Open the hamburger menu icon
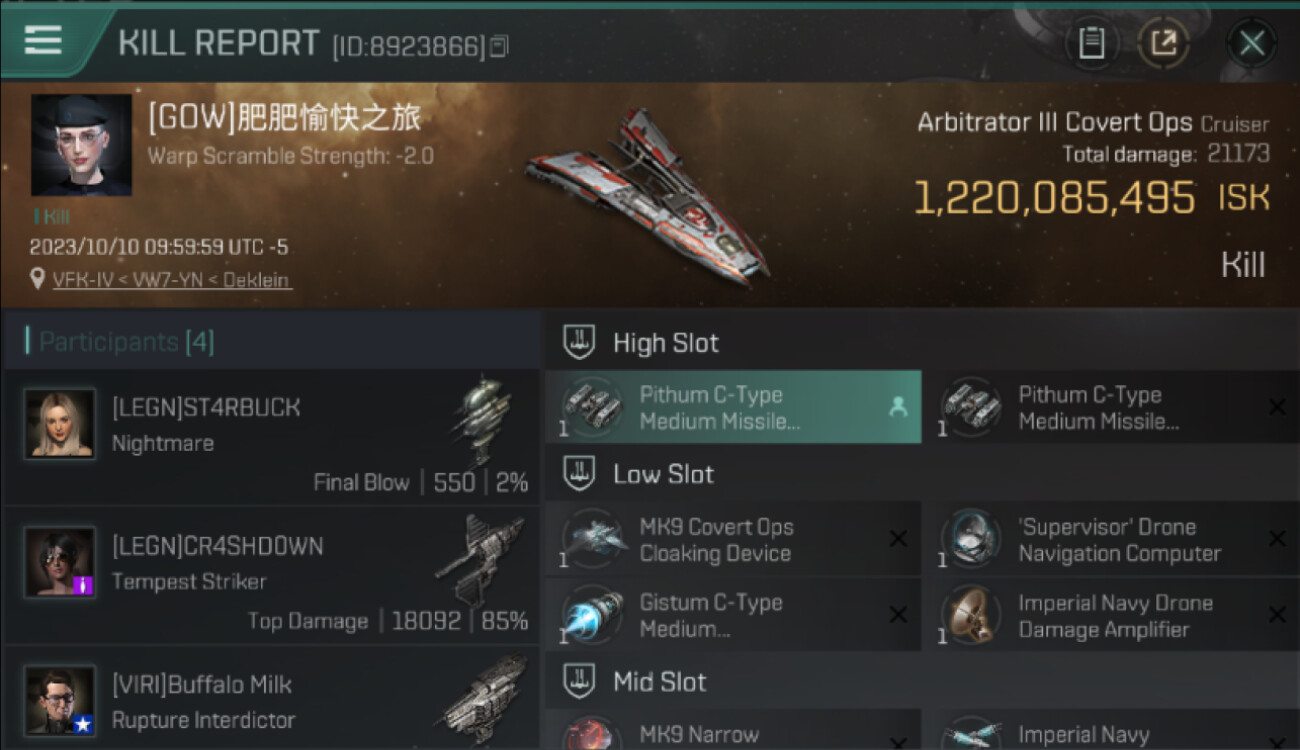1300x750 pixels. 43,41
